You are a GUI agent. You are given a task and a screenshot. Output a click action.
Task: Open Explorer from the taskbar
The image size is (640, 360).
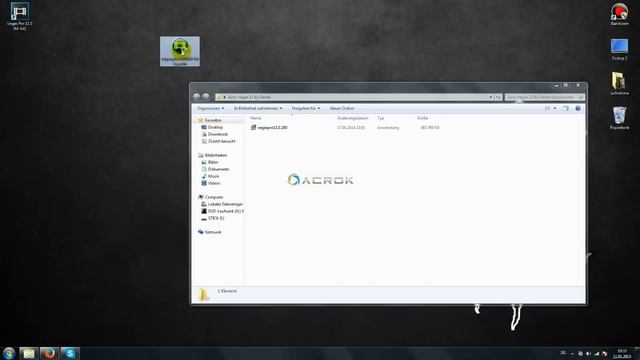[x=29, y=353]
